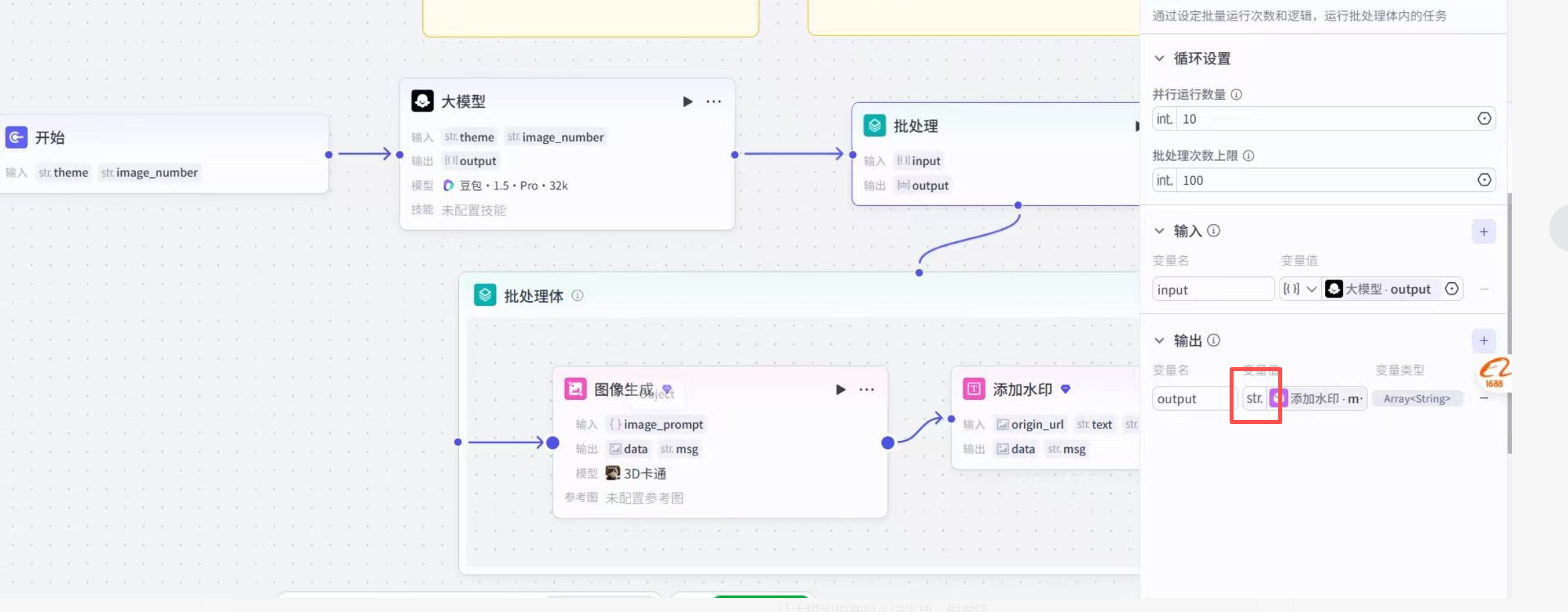Viewport: 1568px width, 612px height.
Task: Click the info icon next to 并行运行数量
Action: click(1237, 94)
